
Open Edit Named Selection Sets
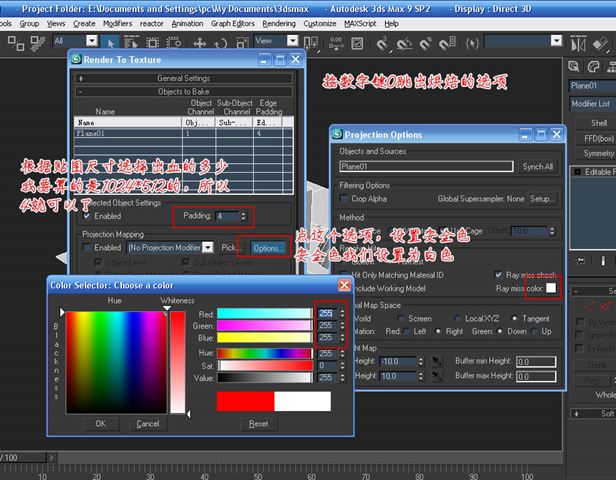click(472, 43)
